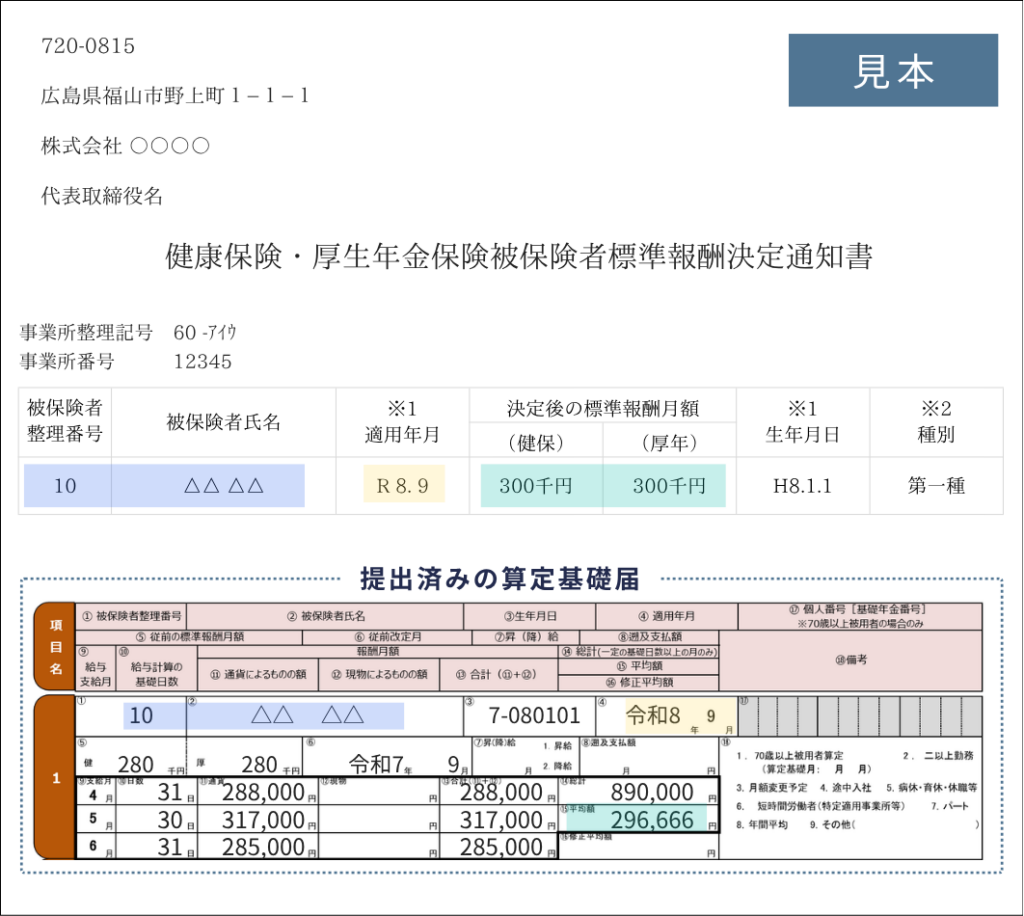Select the address 広島県福山市野上町 1－1－1
This screenshot has width=1024, height=916.
tap(175, 96)
